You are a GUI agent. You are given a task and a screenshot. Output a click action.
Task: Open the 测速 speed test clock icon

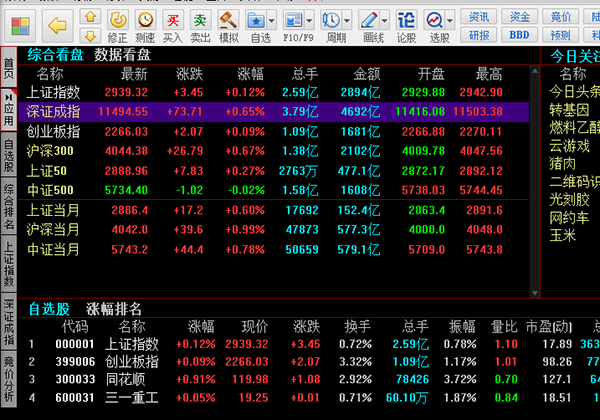145,19
